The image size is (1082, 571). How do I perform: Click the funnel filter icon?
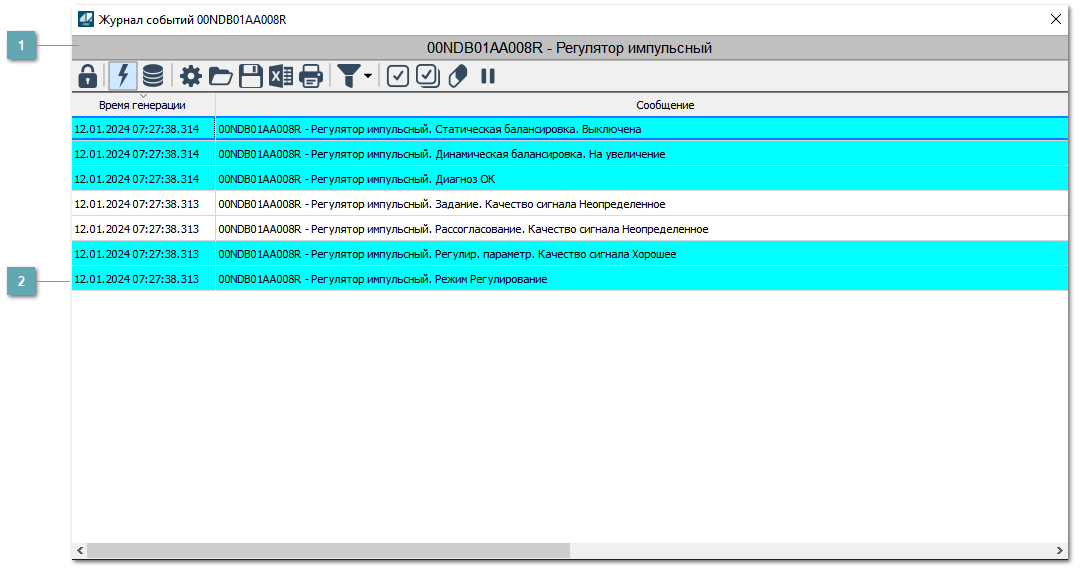point(348,76)
